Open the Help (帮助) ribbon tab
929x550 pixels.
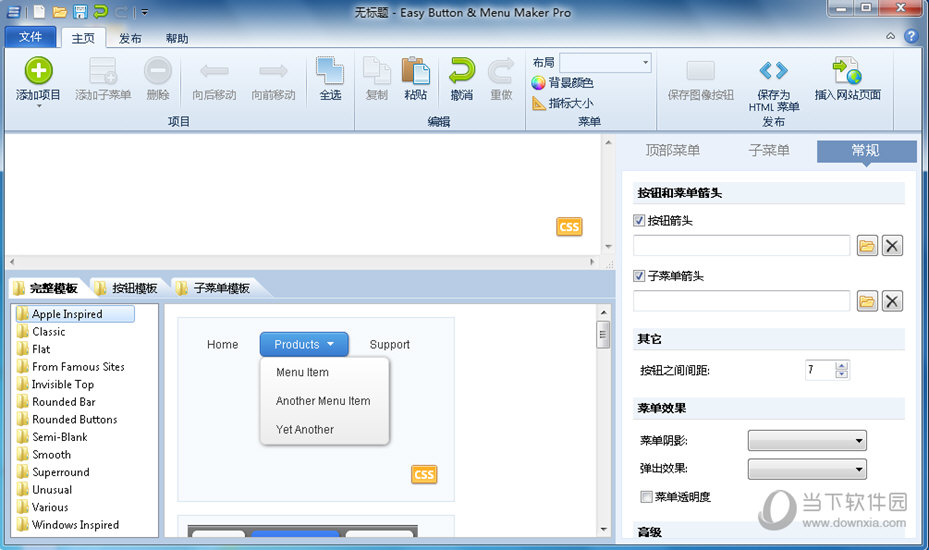pos(177,38)
